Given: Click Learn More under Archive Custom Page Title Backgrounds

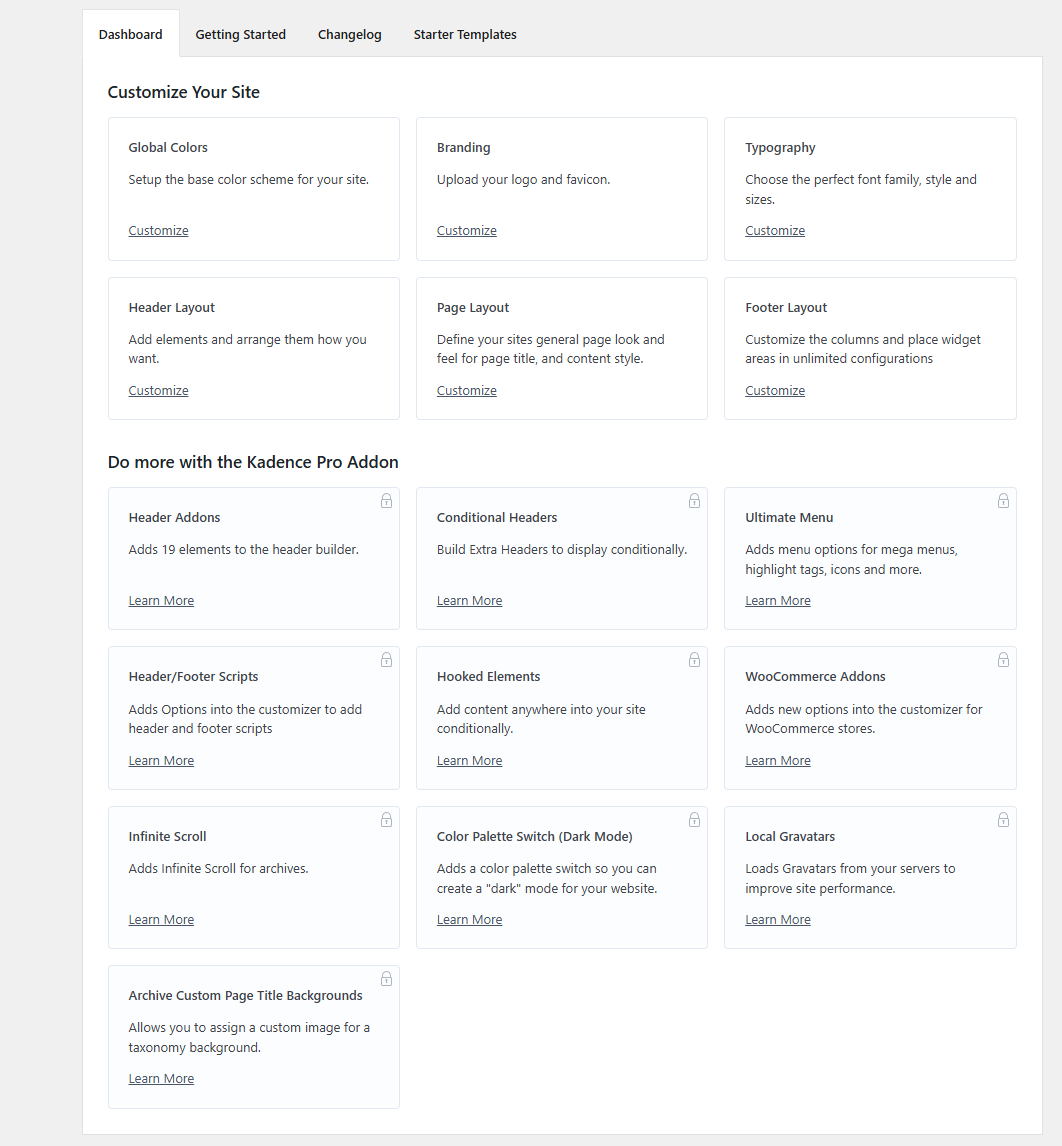Looking at the screenshot, I should [161, 1078].
